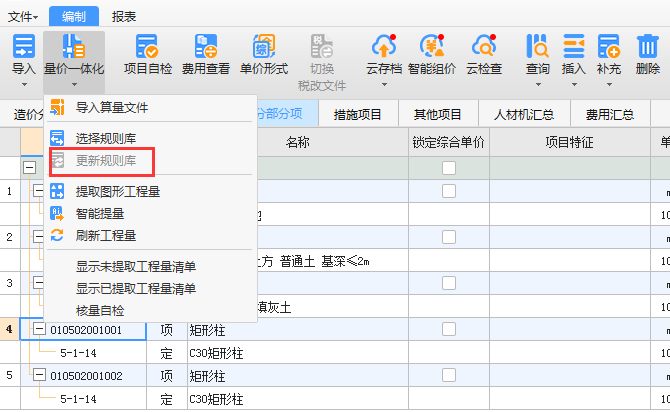Tick the 锁定综合单价 checkbox in the top row
This screenshot has width=670, height=412.
click(449, 167)
